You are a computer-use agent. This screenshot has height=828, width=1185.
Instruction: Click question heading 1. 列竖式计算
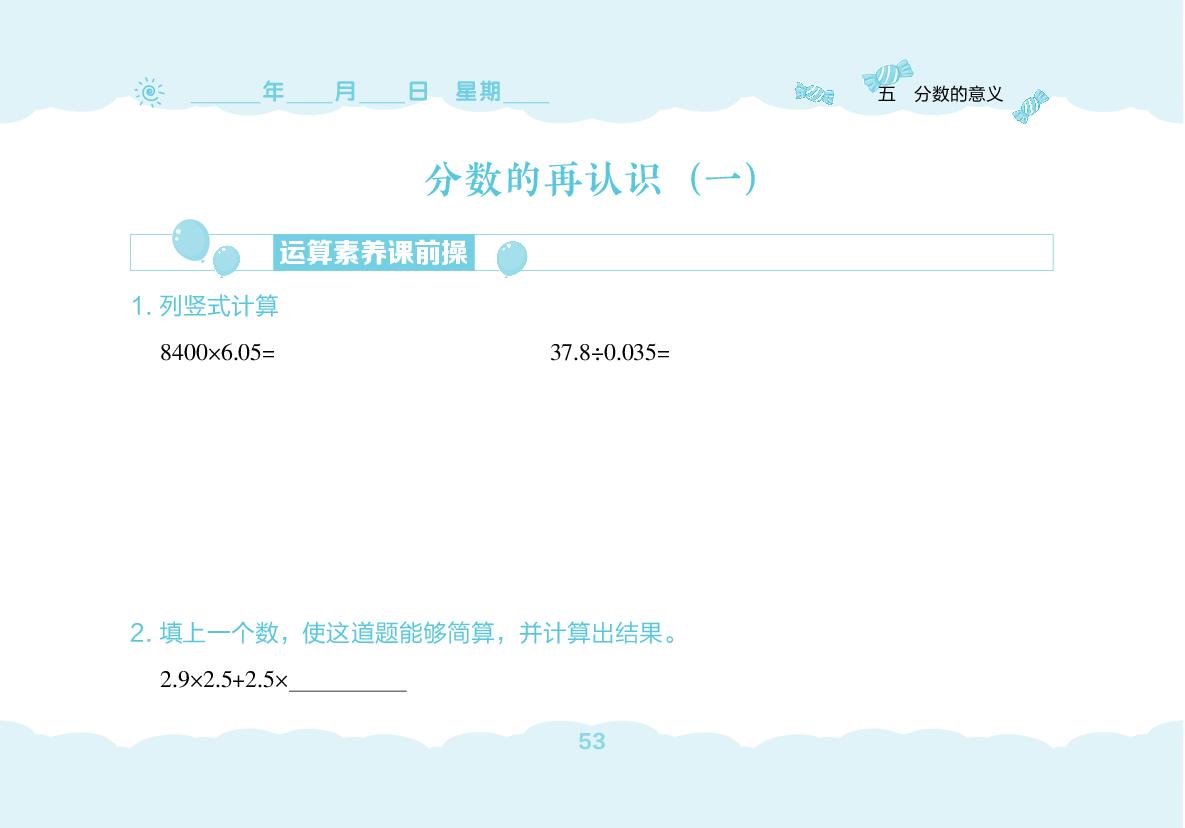click(205, 306)
